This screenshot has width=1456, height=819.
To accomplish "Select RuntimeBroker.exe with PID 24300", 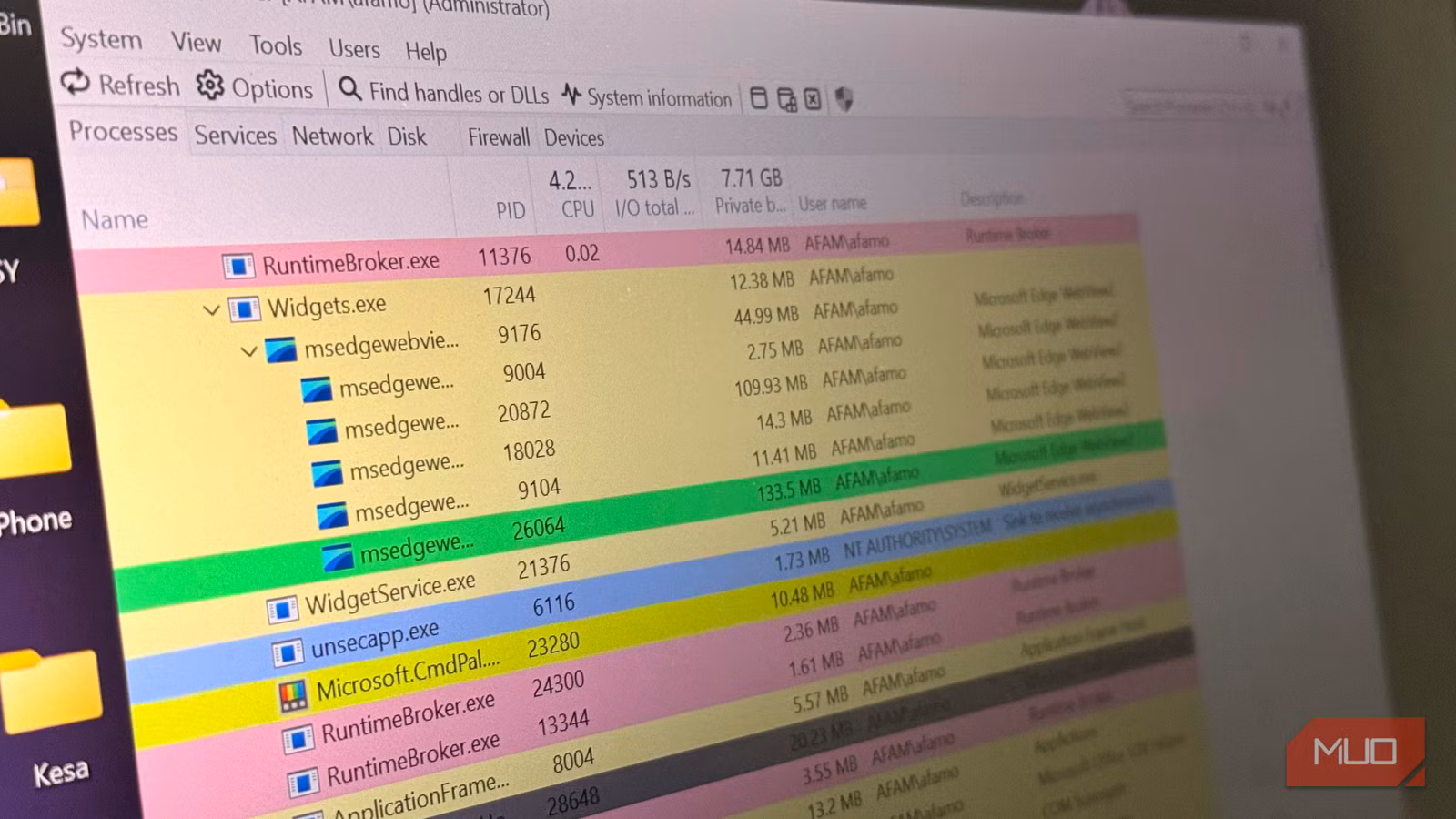I will point(660,667).
